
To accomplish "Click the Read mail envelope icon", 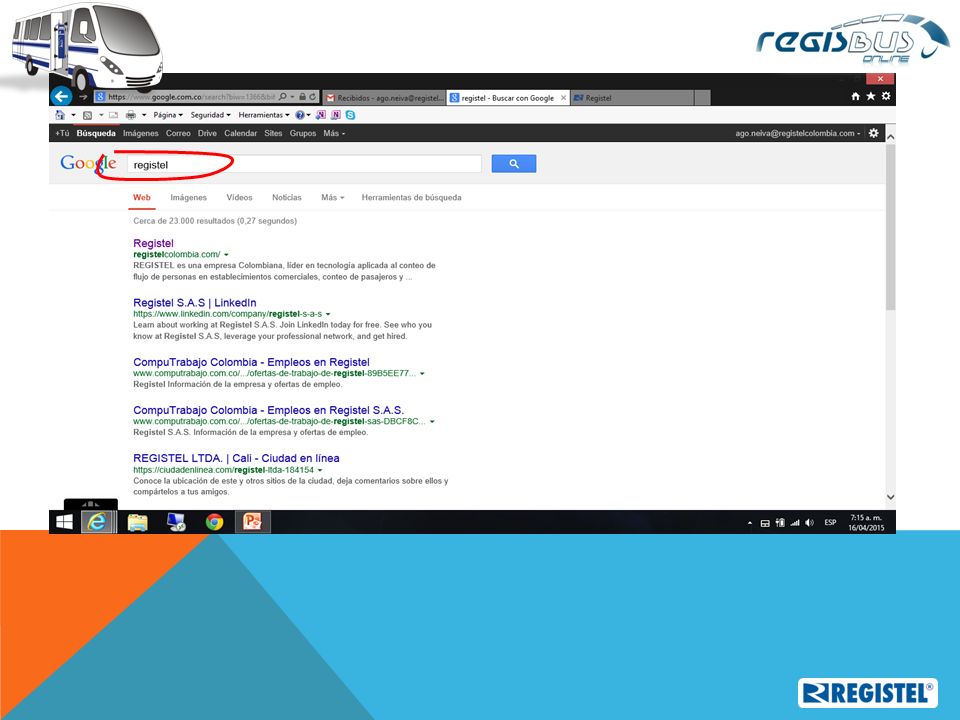I will click(x=113, y=115).
